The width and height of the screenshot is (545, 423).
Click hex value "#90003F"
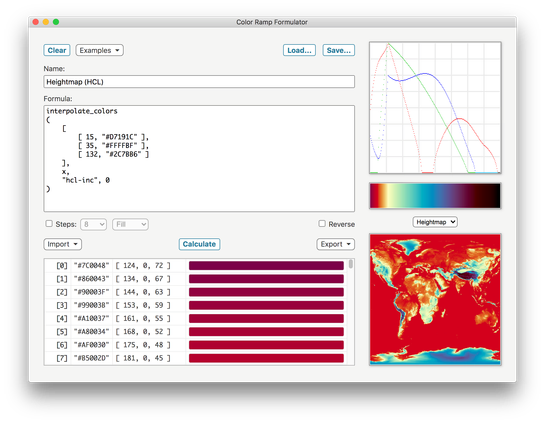tap(91, 292)
